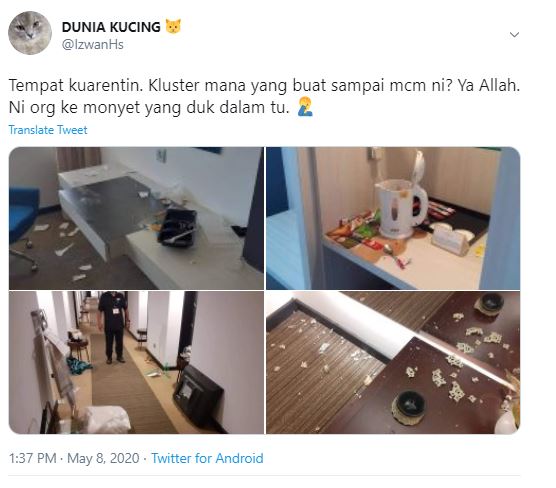Open the @IzwanHs handle link

pyautogui.click(x=93, y=45)
